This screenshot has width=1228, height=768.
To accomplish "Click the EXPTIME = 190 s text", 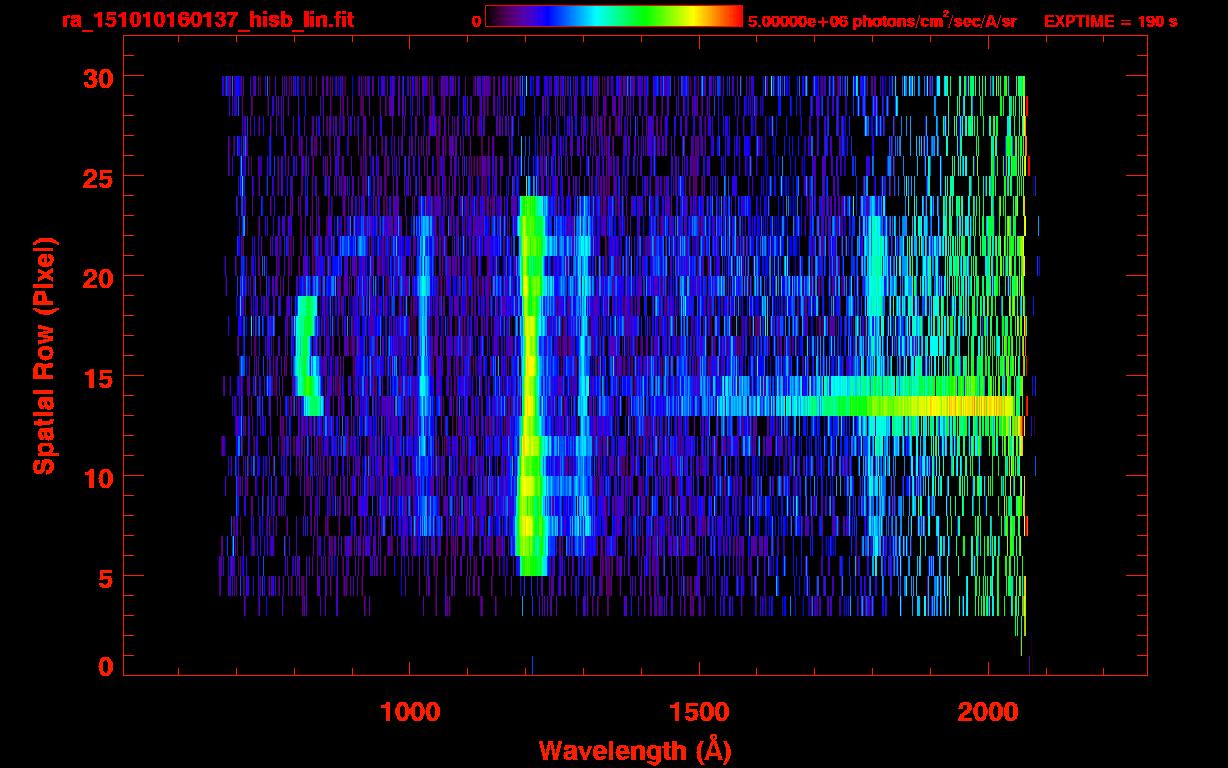I will tap(1110, 21).
